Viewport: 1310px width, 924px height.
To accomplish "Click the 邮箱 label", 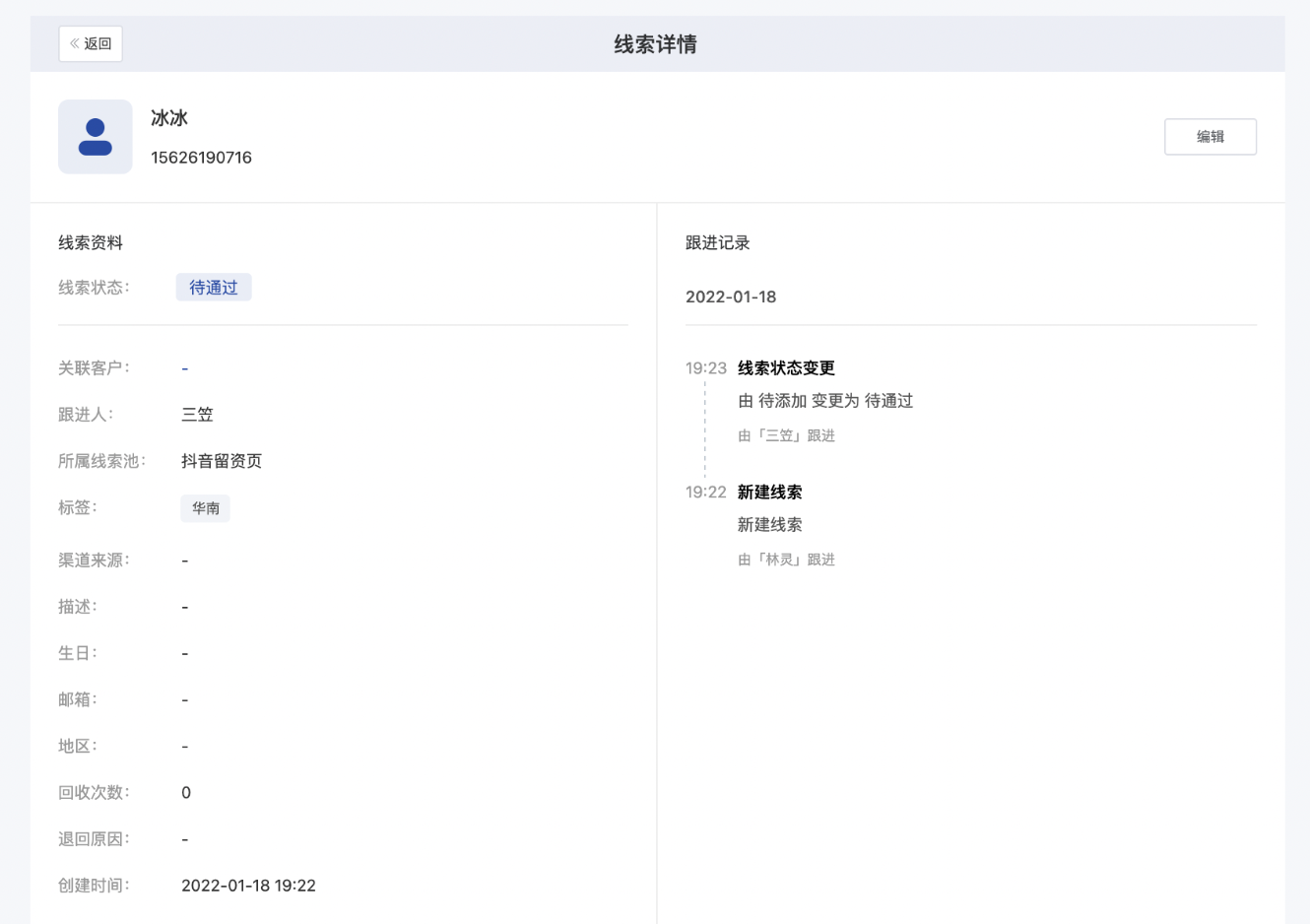I will [78, 699].
